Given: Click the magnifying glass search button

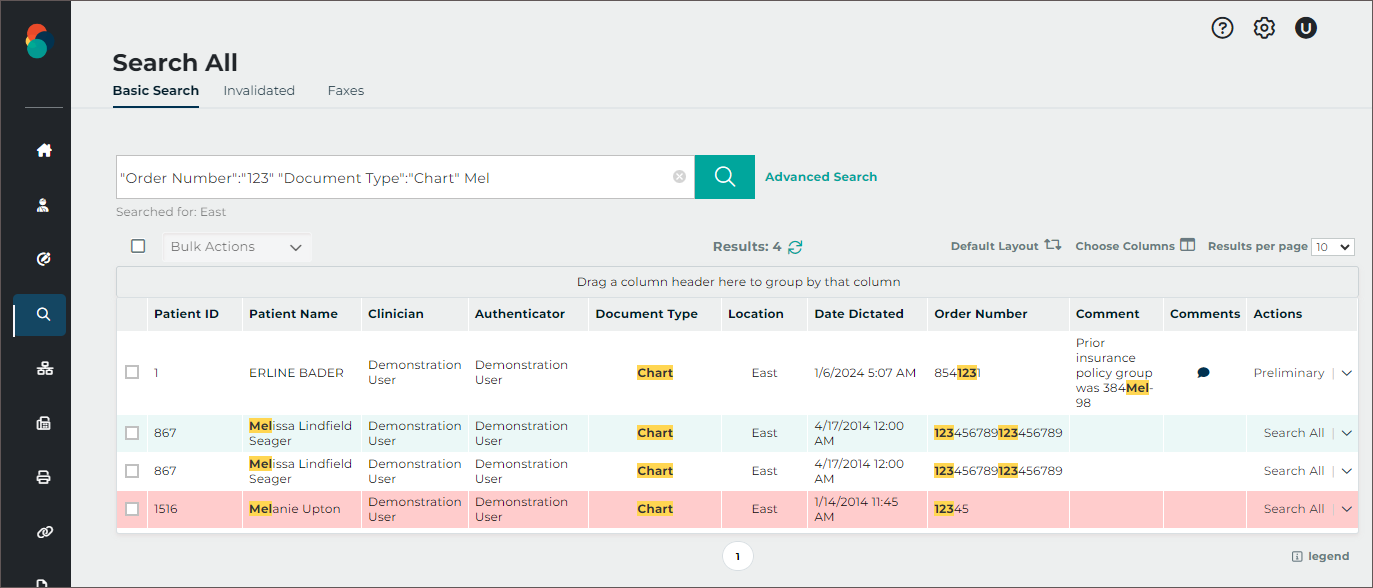Looking at the screenshot, I should [724, 177].
